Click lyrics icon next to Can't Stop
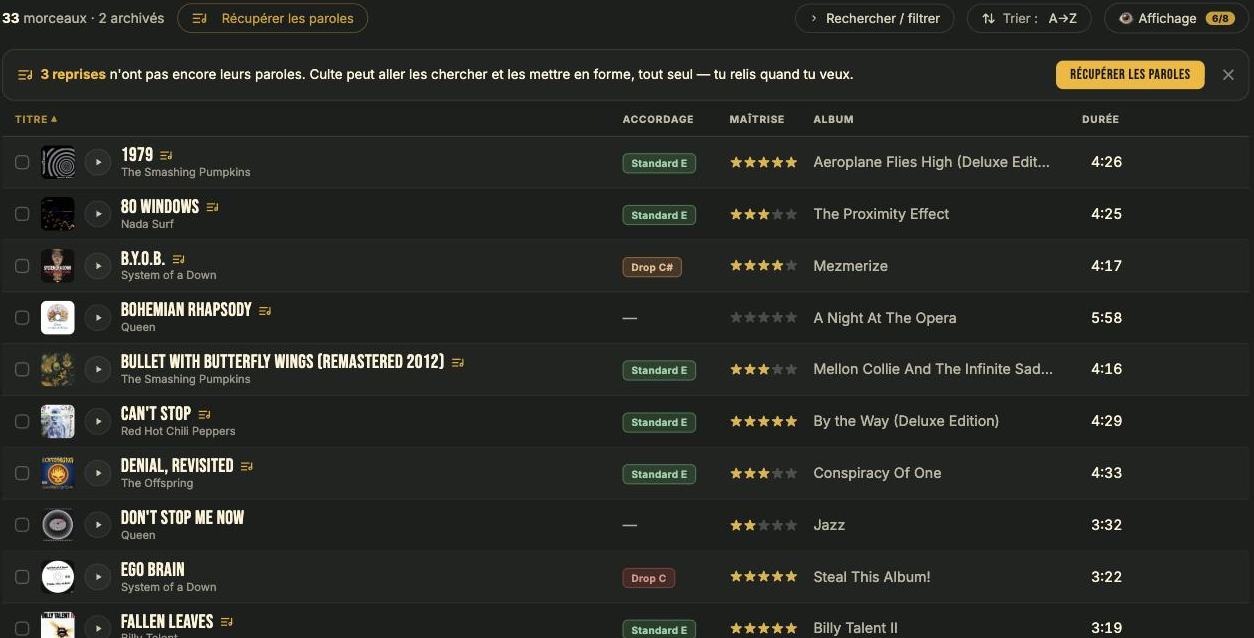The width and height of the screenshot is (1254, 638). tap(204, 414)
